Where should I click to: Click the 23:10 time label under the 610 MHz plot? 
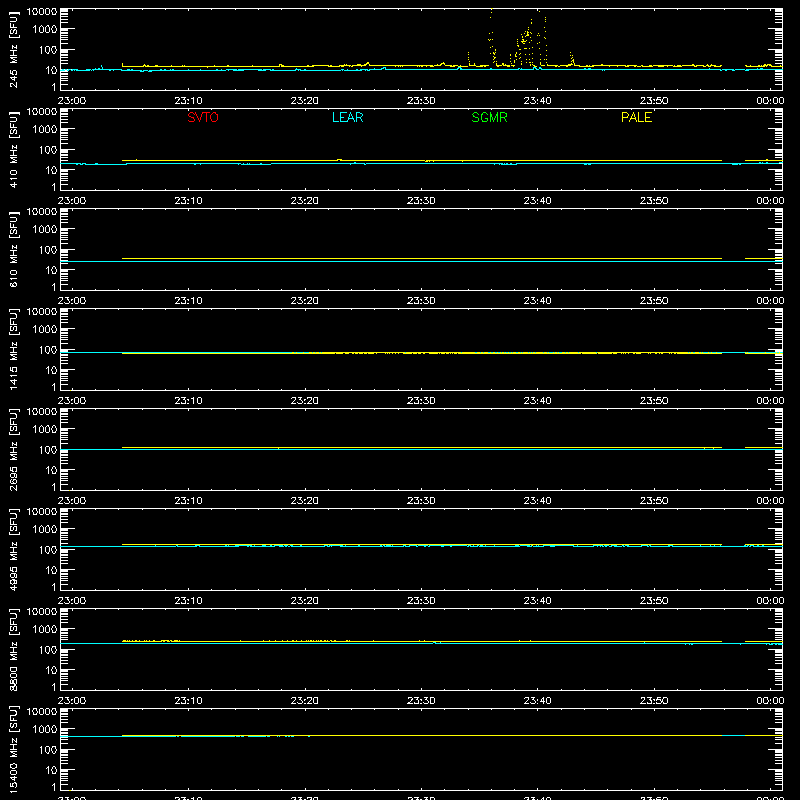pos(188,301)
